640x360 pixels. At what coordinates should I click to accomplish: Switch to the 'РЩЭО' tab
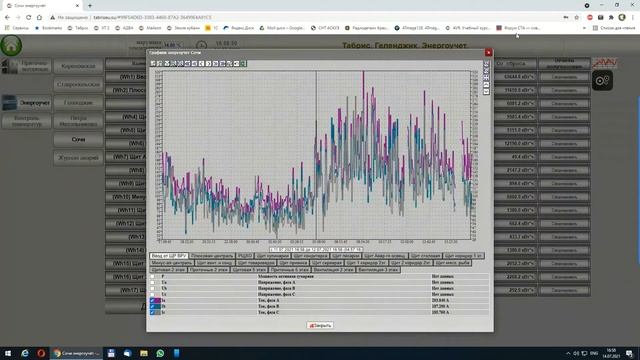pyautogui.click(x=245, y=256)
